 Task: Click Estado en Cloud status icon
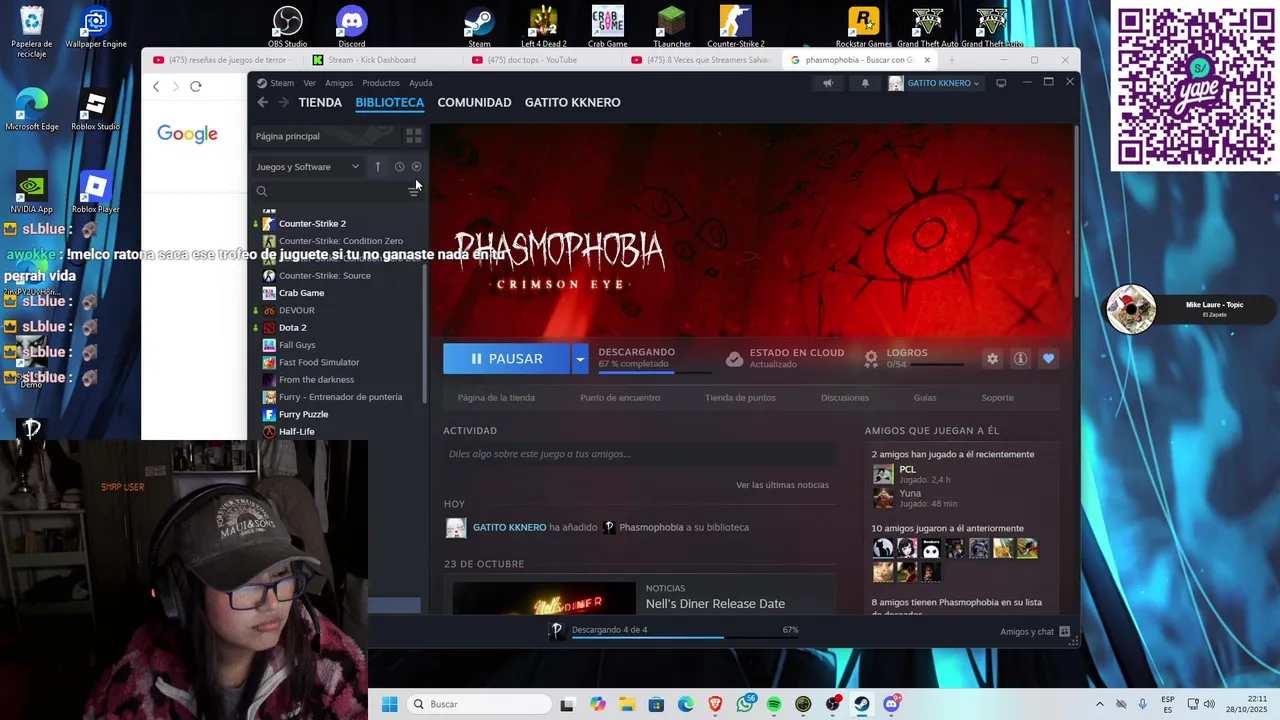pyautogui.click(x=735, y=358)
